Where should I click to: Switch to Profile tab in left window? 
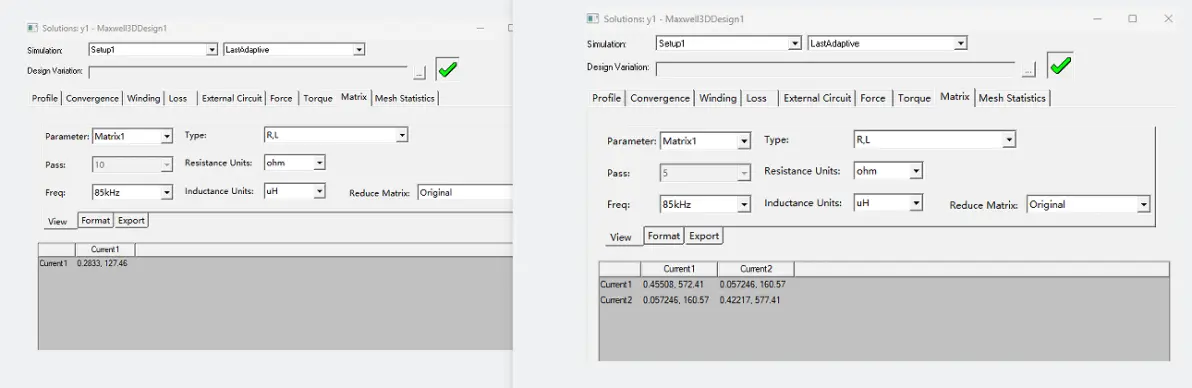(x=45, y=98)
